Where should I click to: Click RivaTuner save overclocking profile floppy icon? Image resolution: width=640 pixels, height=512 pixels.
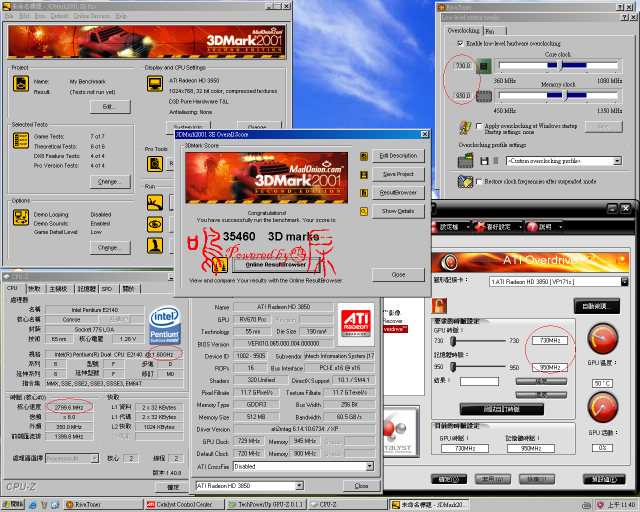tap(484, 161)
